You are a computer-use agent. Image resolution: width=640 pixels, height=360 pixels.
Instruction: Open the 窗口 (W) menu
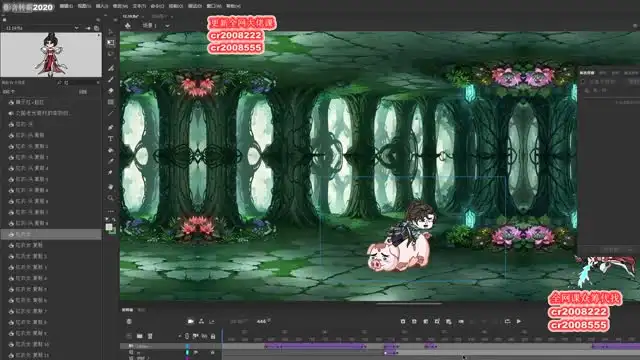(x=214, y=6)
